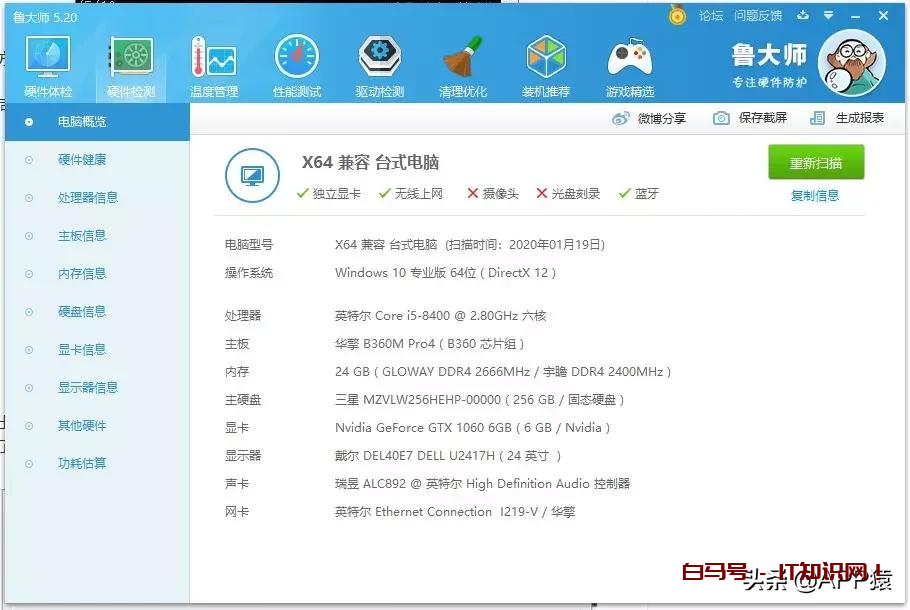The height and width of the screenshot is (610, 910).
Task: View 装机推荐 build recommendations
Action: pyautogui.click(x=546, y=62)
